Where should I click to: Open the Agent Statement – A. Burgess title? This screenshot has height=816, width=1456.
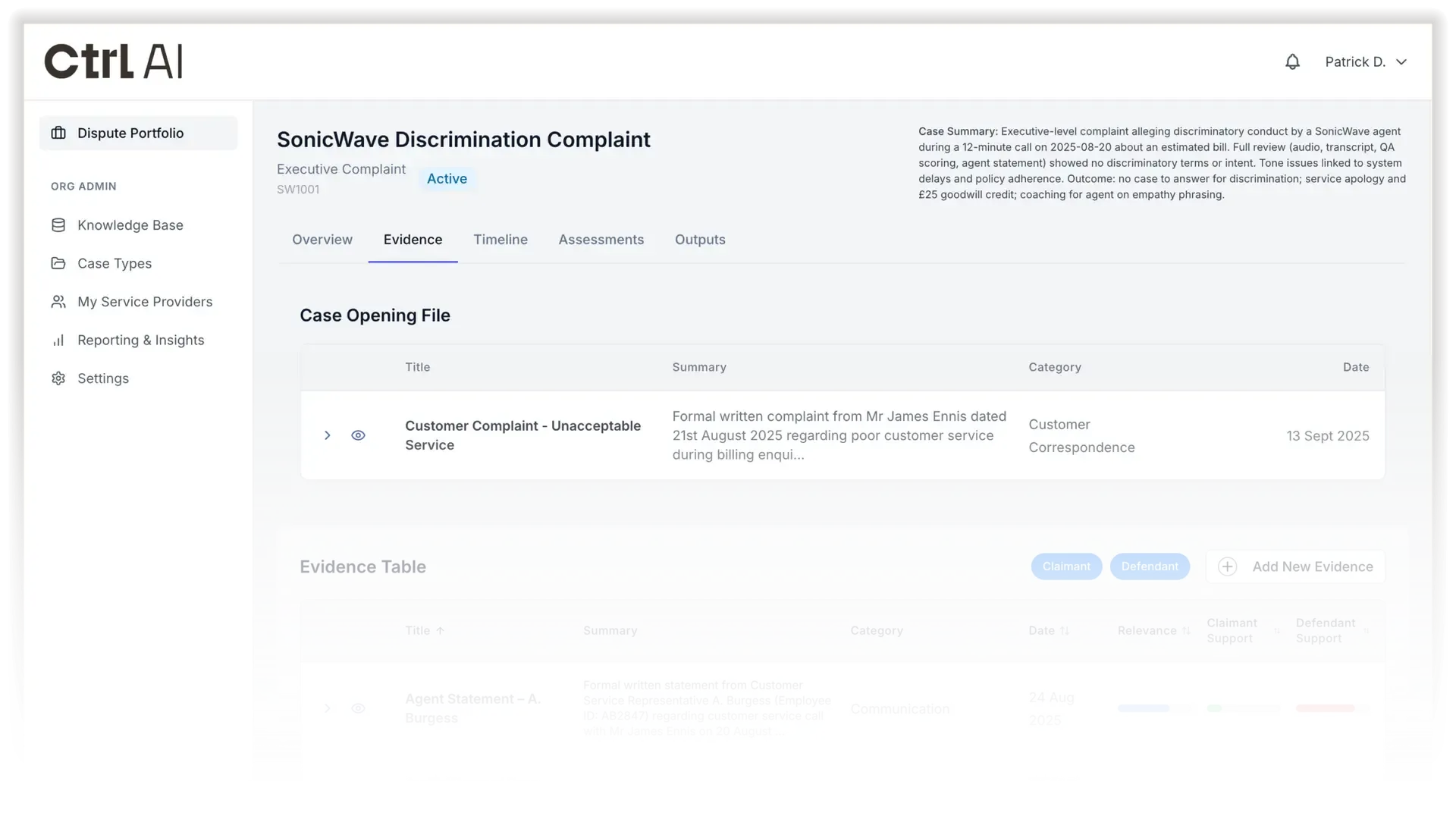click(472, 708)
